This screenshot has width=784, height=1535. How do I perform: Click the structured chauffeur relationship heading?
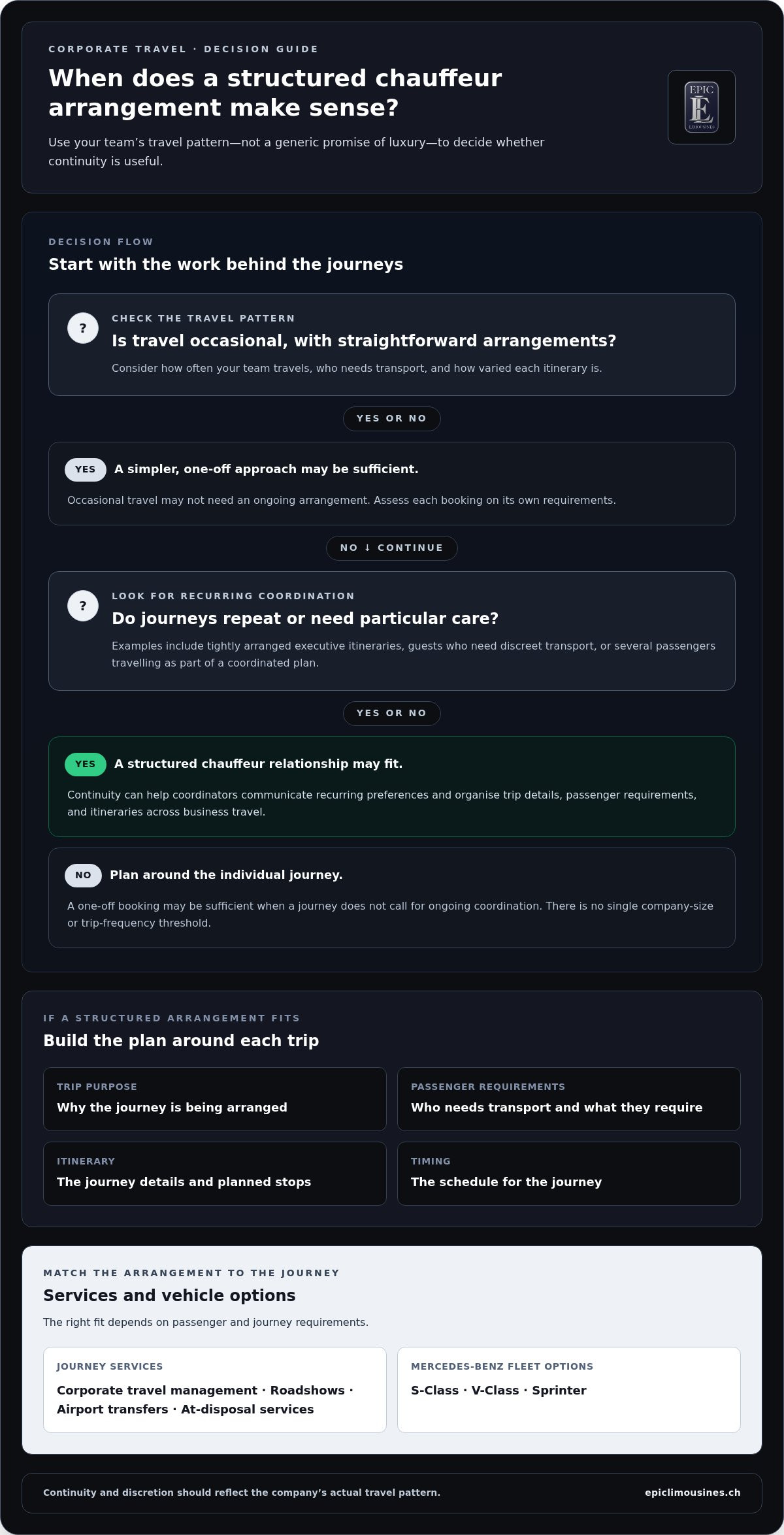click(258, 764)
